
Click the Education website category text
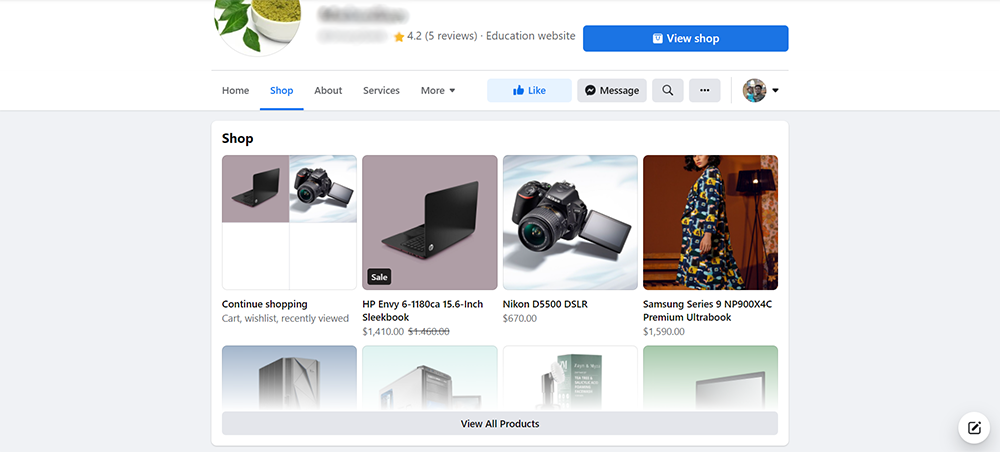point(531,36)
